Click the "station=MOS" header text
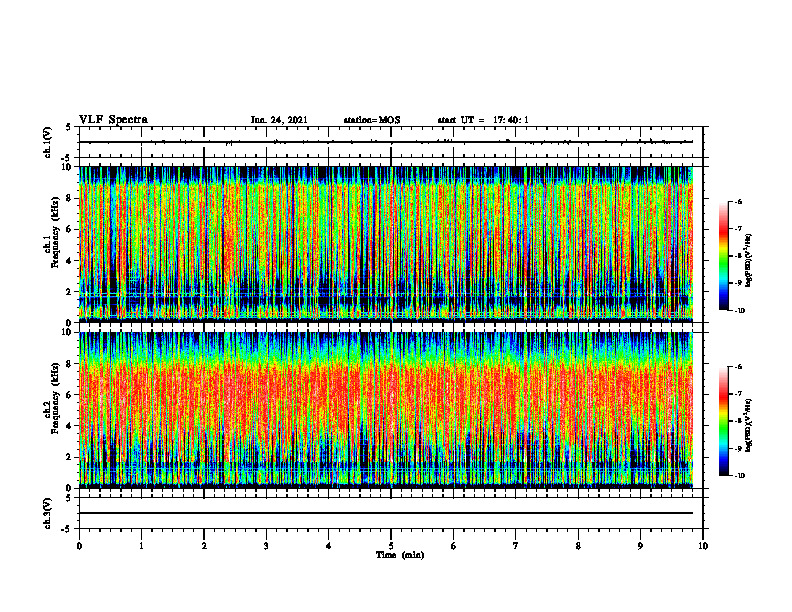This screenshot has width=792, height=612. (x=372, y=120)
